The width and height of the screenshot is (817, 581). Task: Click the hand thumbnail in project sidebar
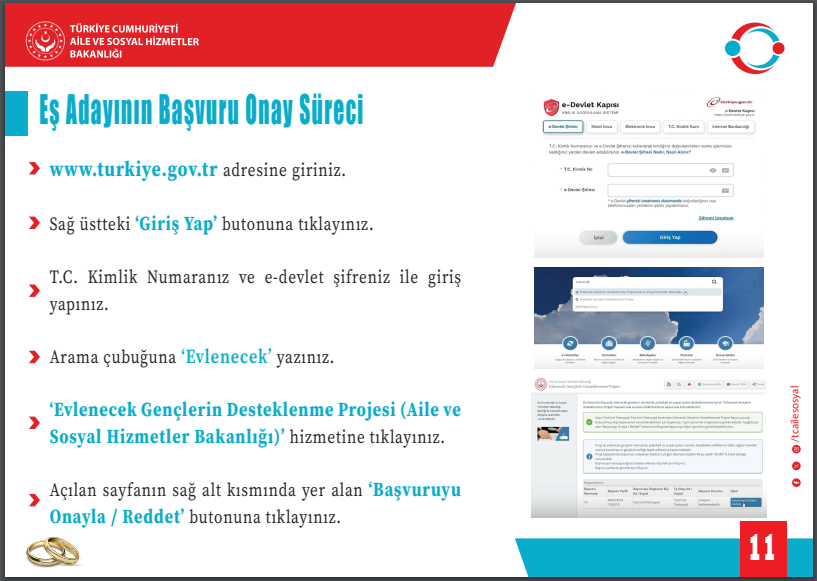tap(553, 434)
